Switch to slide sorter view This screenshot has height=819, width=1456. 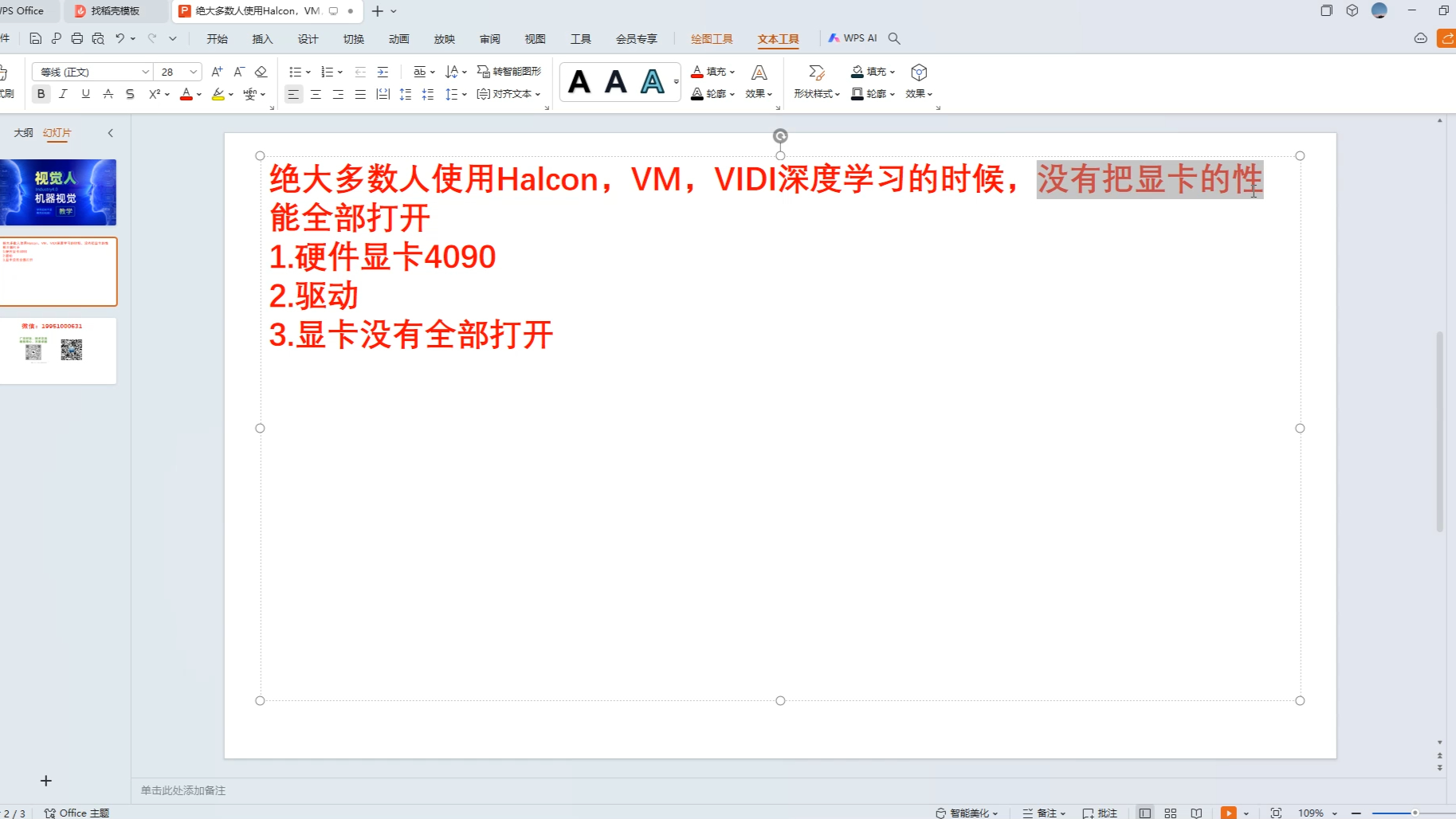click(1171, 813)
